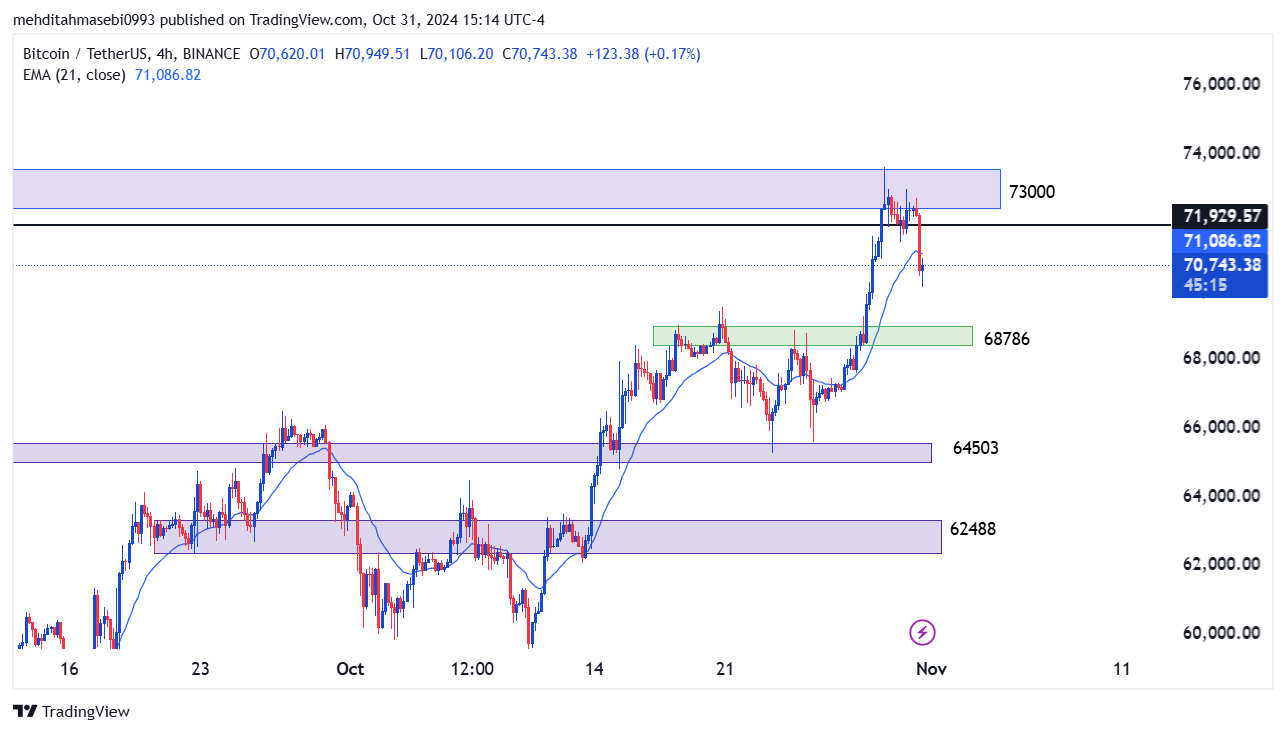Click the publisher line mentioning TradingView.com

coord(279,19)
